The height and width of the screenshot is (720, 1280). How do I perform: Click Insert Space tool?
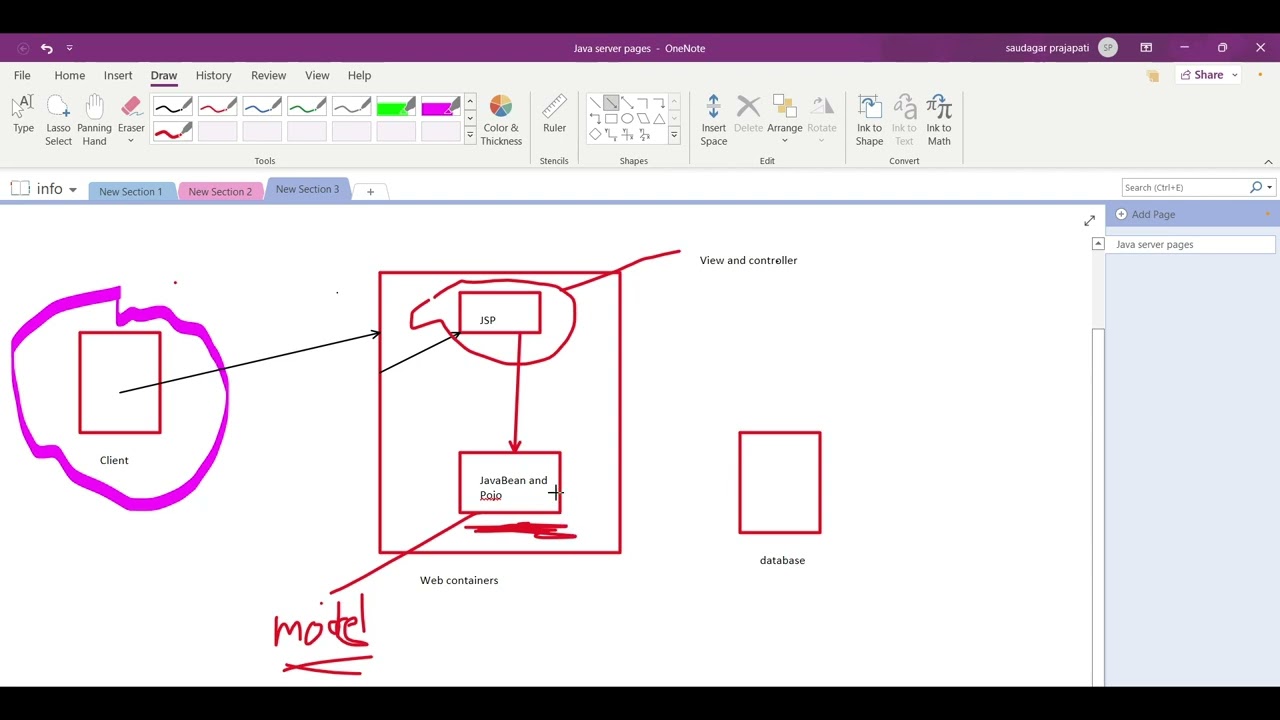coord(713,120)
